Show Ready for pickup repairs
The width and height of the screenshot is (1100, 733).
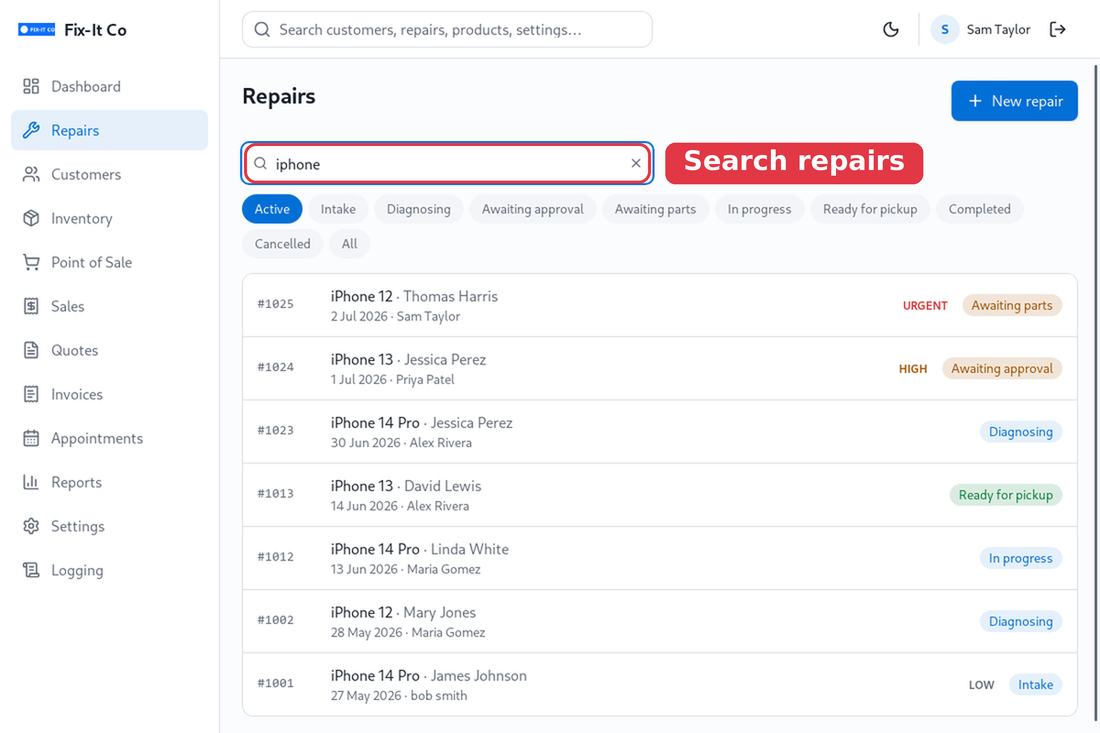(870, 209)
